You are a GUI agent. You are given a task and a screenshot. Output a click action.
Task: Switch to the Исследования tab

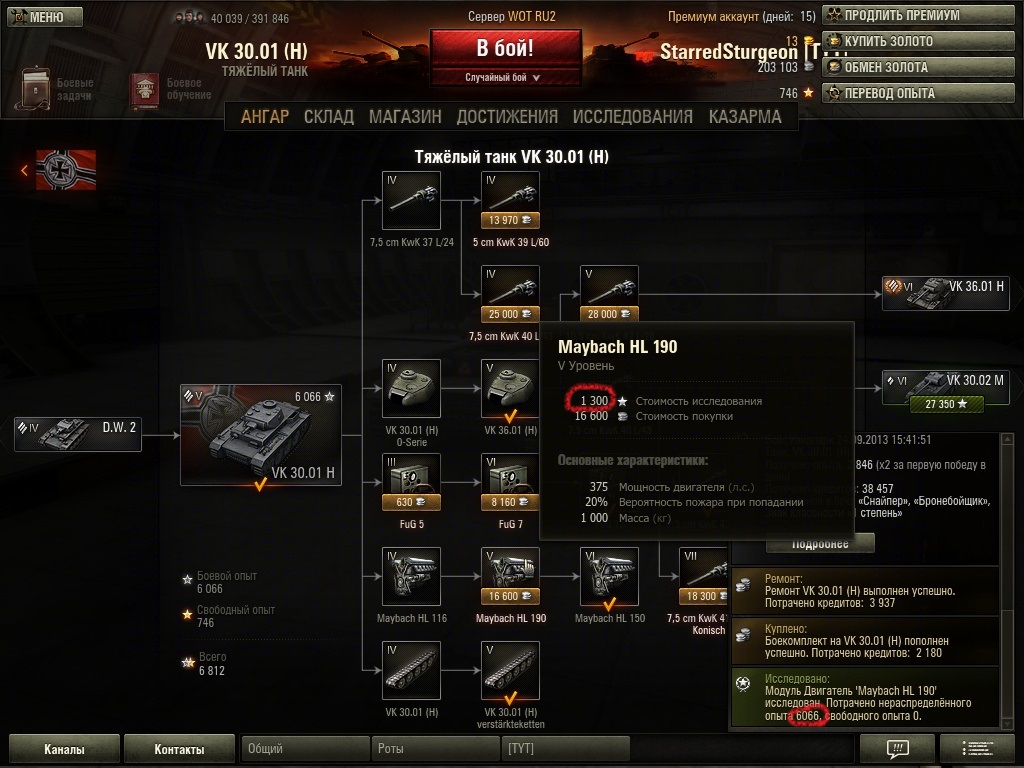pos(632,117)
